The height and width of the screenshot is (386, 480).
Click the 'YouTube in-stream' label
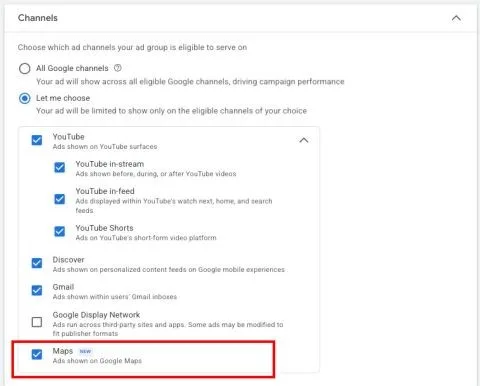(x=110, y=164)
